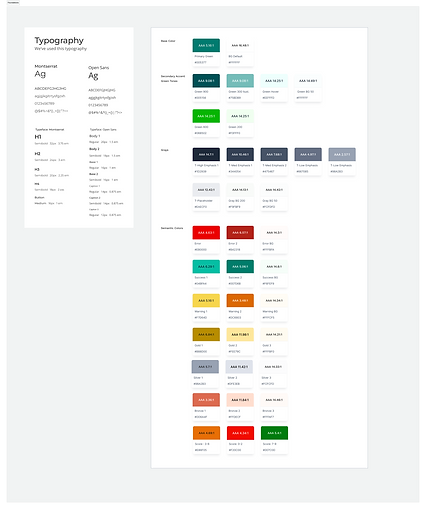Select the red Score 0-2 swatch

[240, 433]
